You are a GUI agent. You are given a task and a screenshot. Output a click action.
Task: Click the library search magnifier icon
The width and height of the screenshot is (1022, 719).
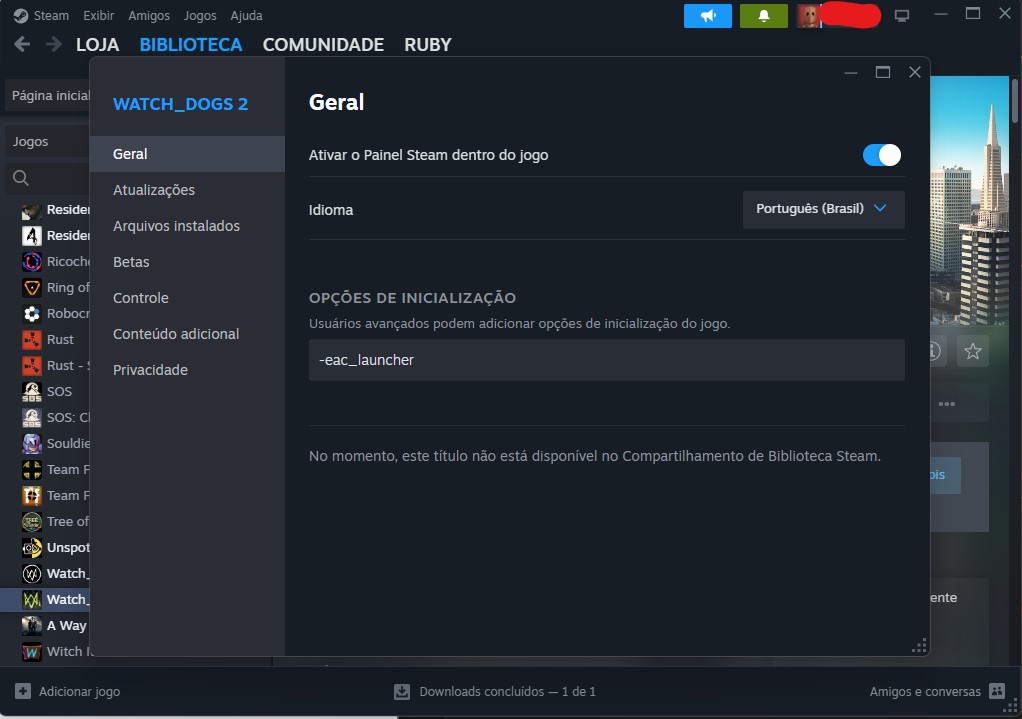pyautogui.click(x=21, y=178)
